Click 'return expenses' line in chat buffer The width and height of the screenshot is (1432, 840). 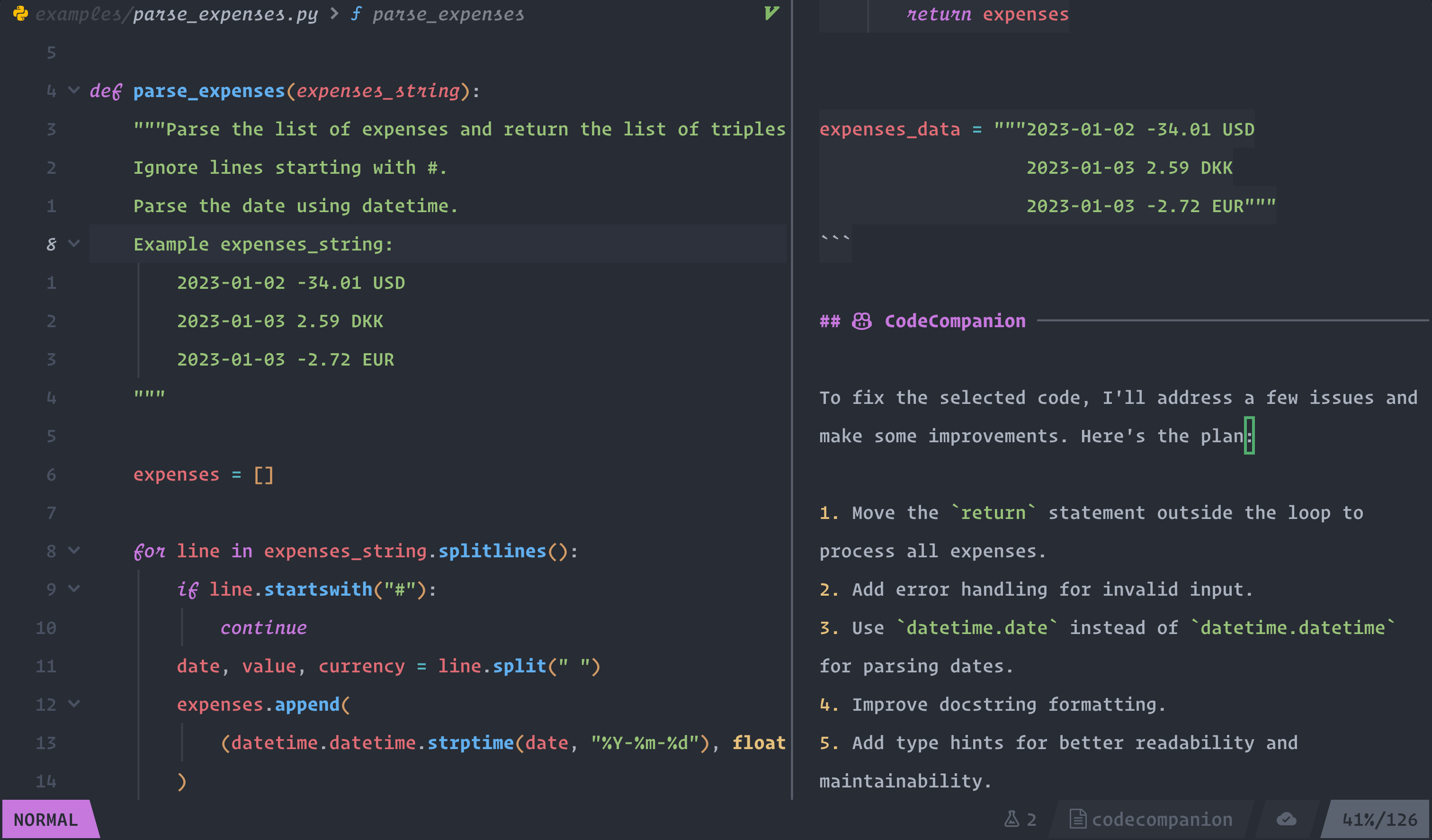click(x=988, y=14)
